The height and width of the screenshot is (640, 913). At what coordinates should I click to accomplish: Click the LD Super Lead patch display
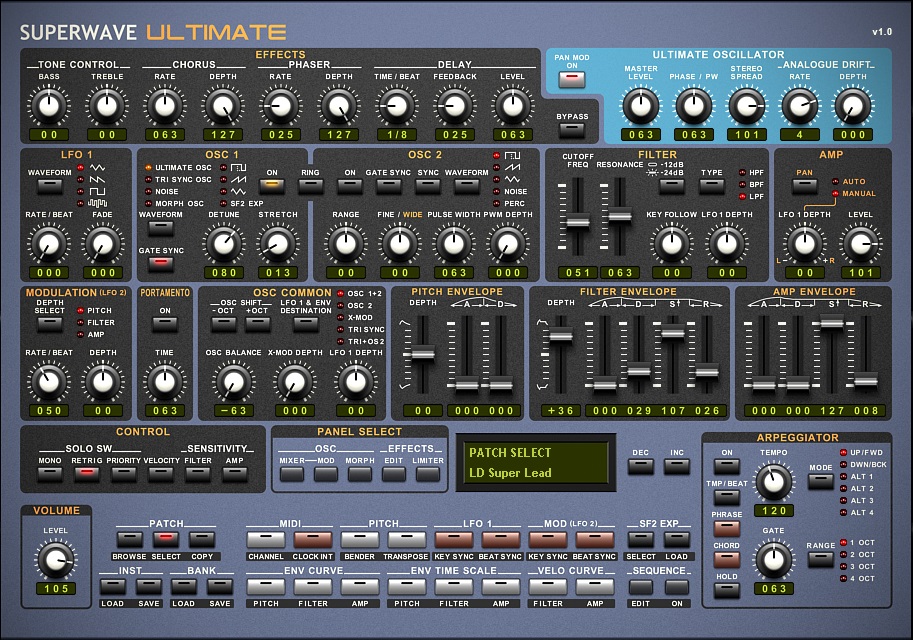point(536,462)
